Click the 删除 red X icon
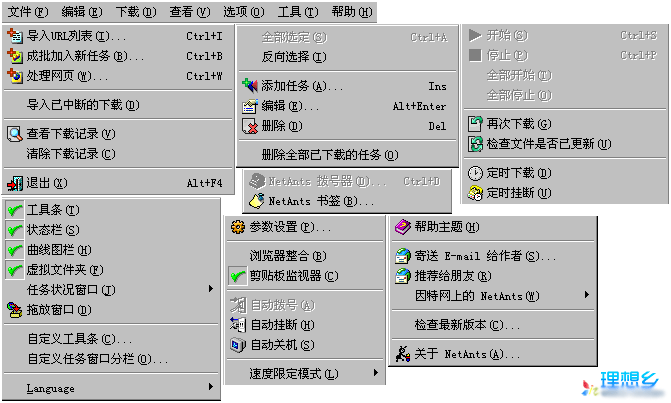Image resolution: width=671 pixels, height=403 pixels. (249, 126)
